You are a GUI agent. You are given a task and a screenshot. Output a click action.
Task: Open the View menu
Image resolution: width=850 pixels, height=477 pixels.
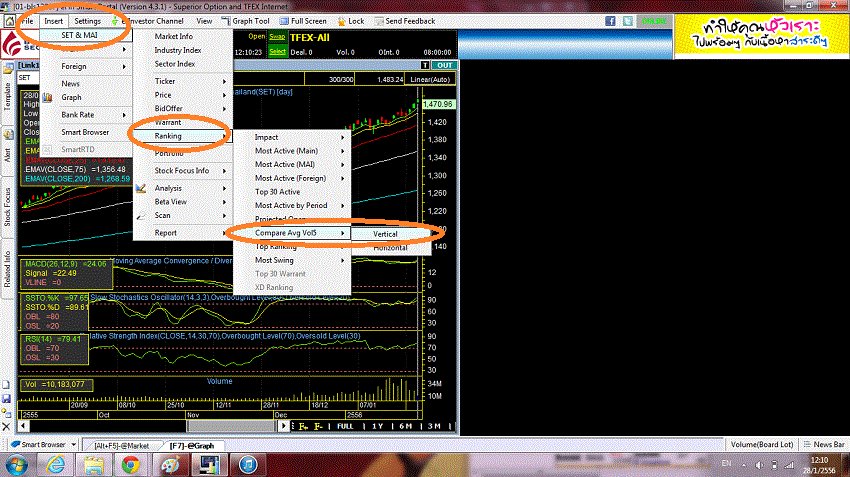(204, 21)
